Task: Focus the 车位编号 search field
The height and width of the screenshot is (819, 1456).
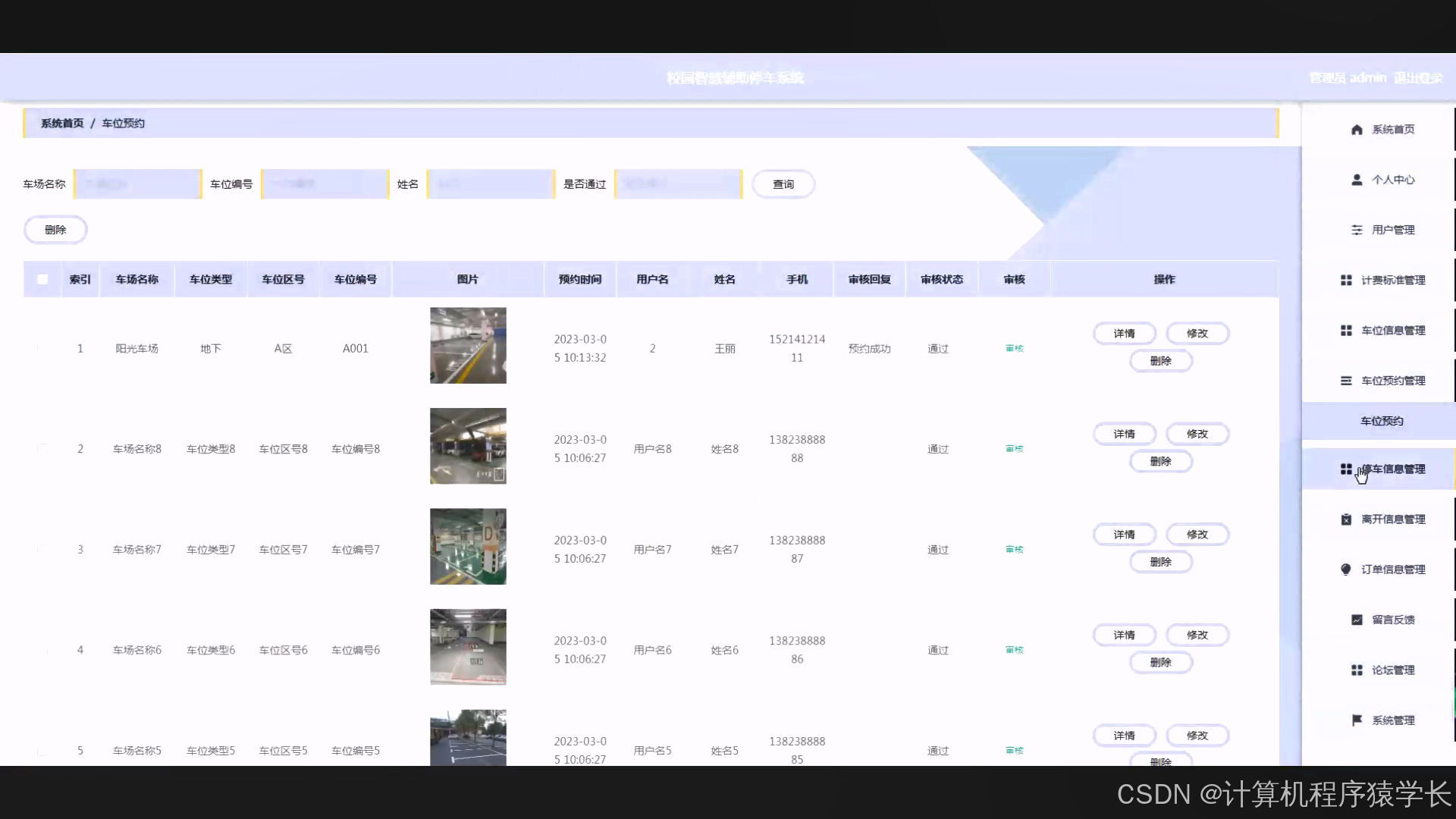Action: pos(325,184)
